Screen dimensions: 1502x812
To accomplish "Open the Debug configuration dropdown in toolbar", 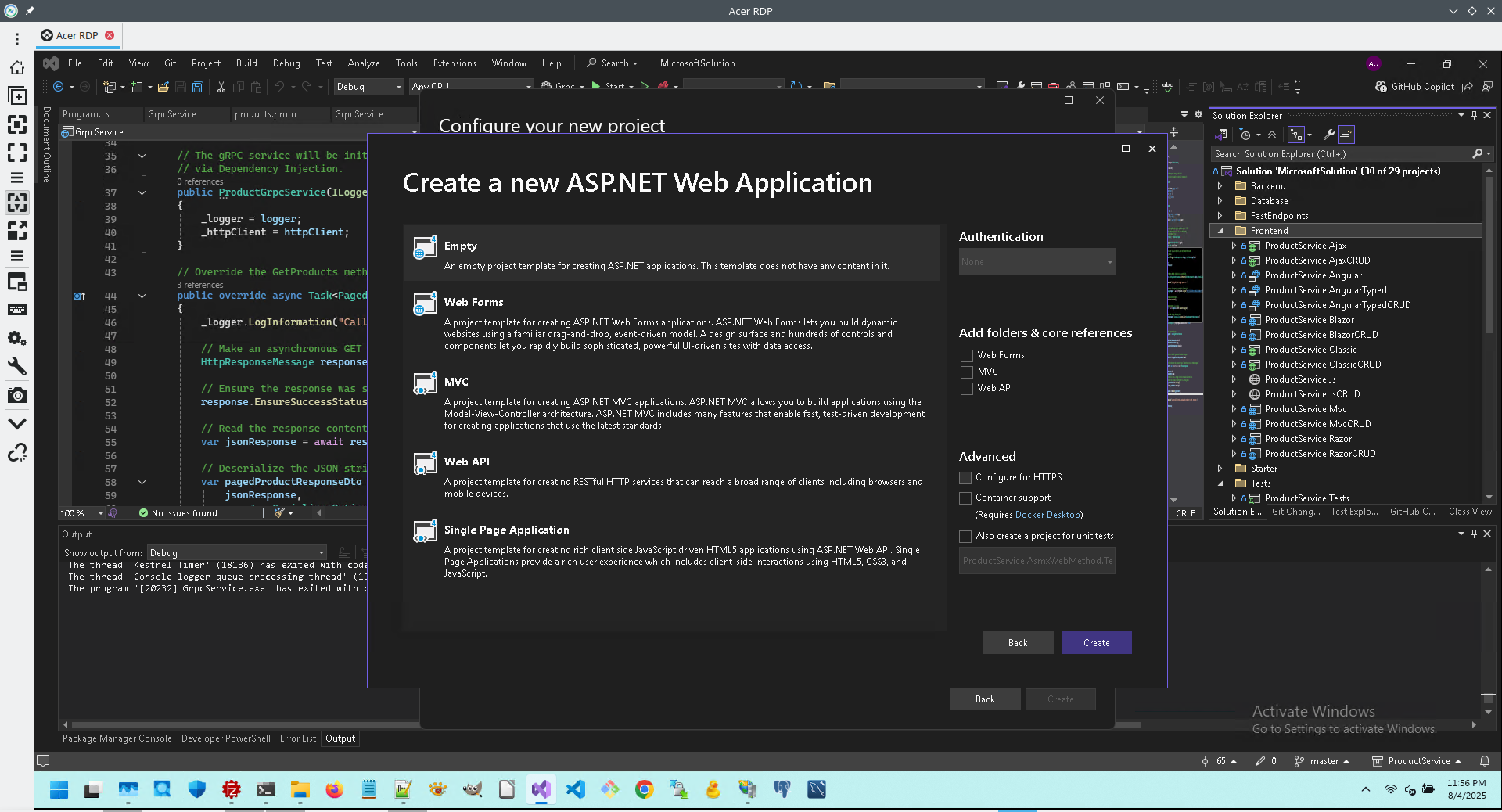I will click(x=368, y=87).
